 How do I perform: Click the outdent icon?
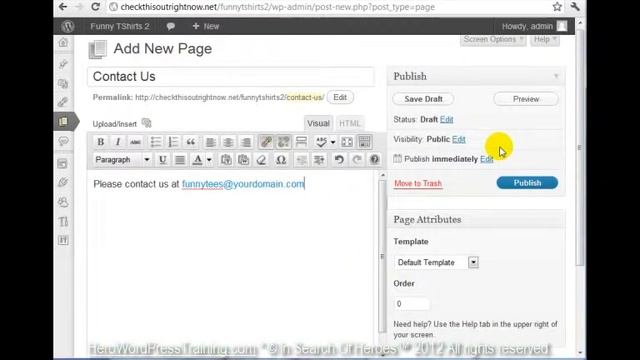click(301, 160)
